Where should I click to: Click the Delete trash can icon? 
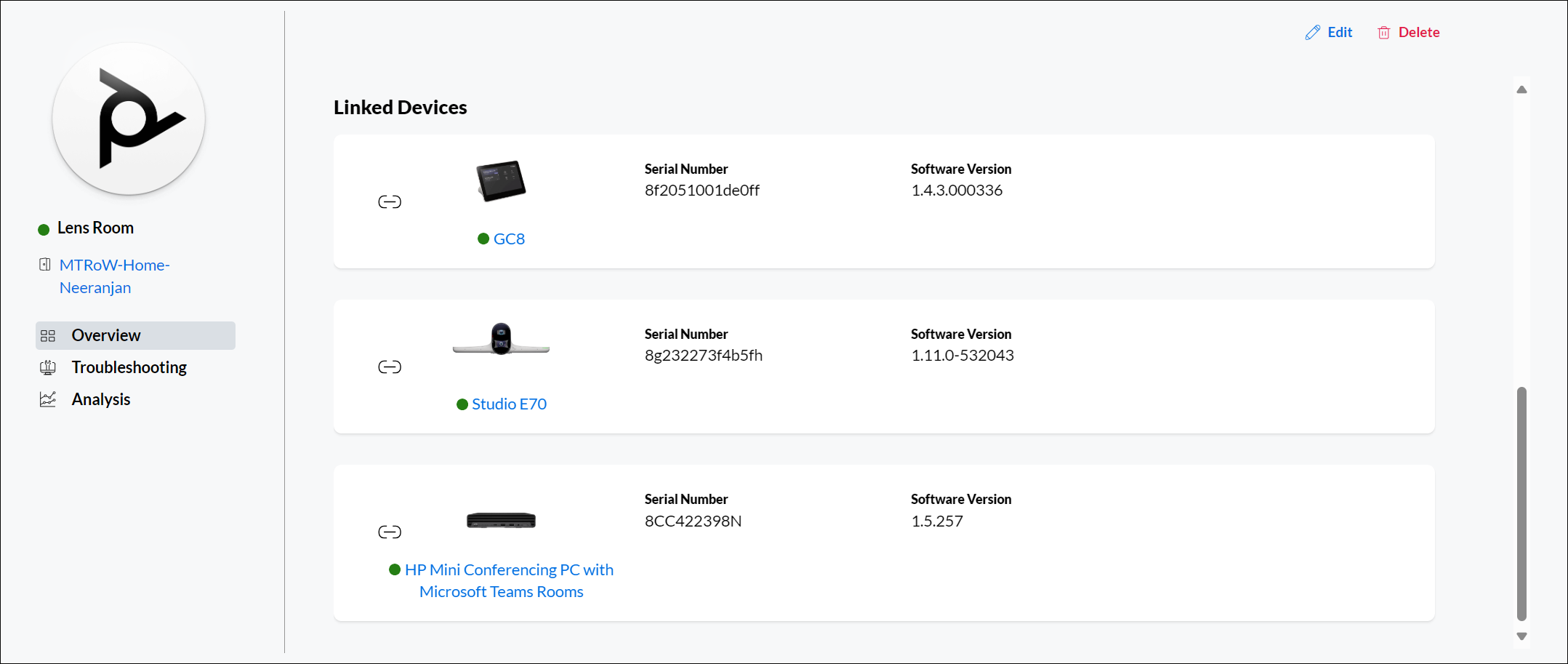coord(1383,33)
